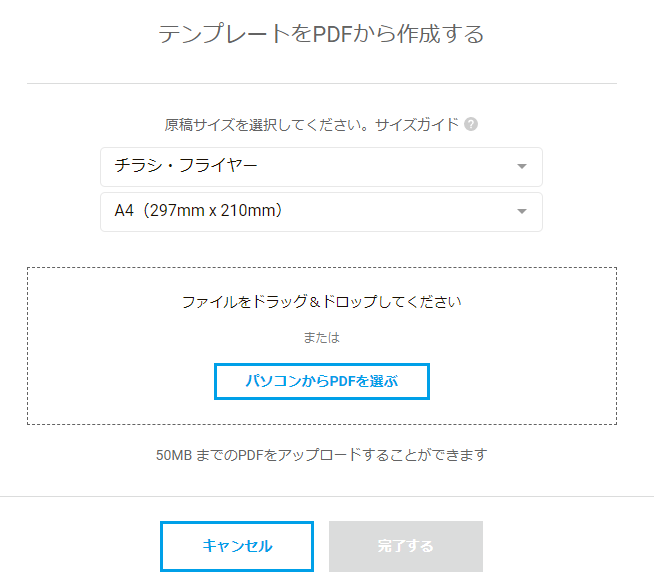Open the A4 (297mm x 210mm) size selector

coord(321,212)
